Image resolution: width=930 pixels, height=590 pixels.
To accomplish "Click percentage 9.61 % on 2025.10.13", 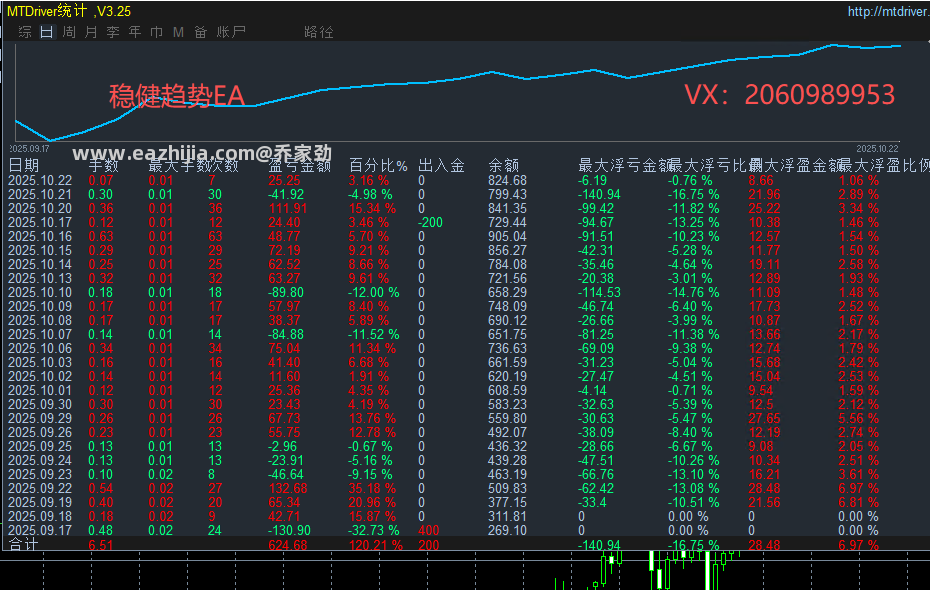I will (368, 278).
